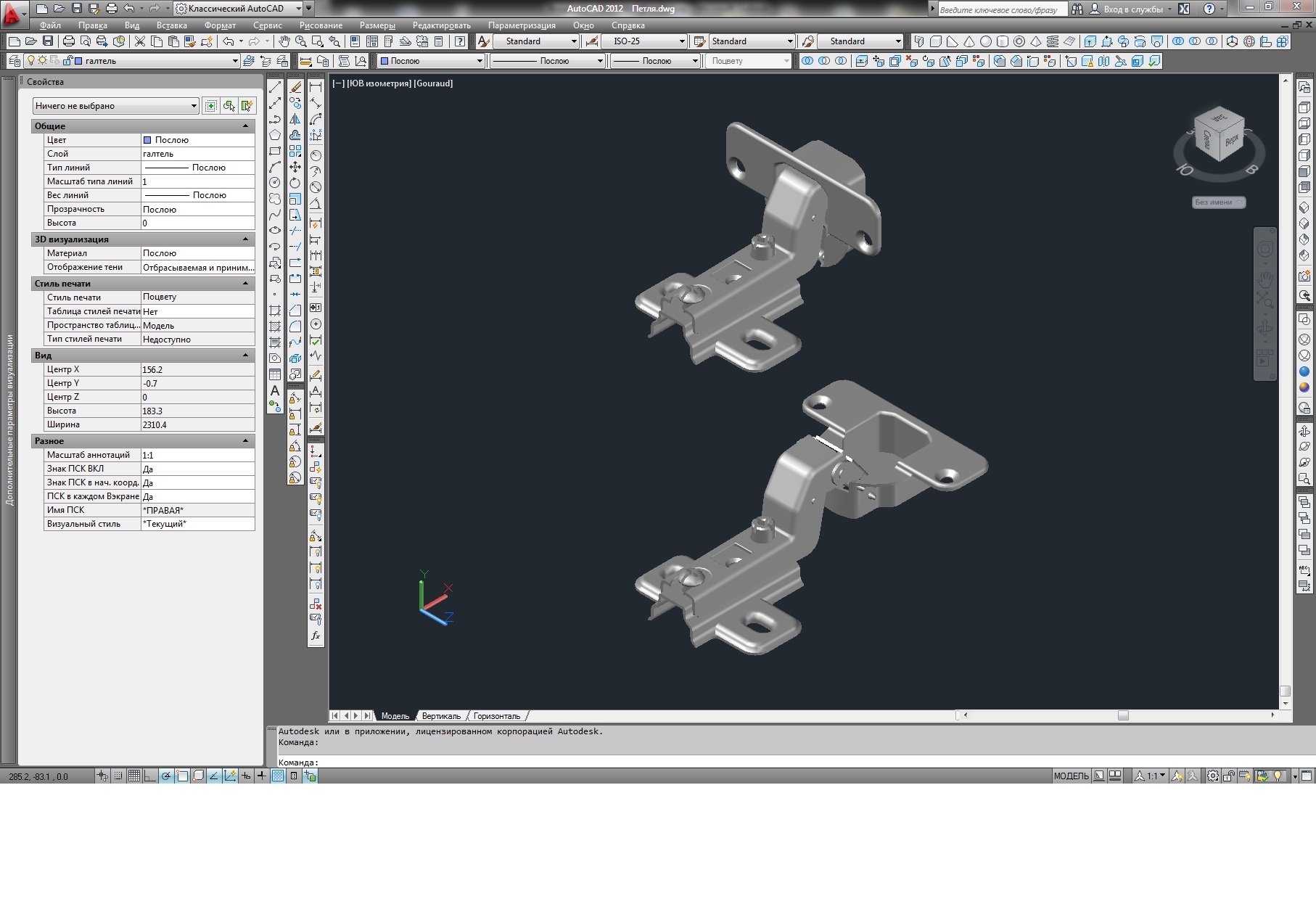Open the Рисование menu
Image resolution: width=1316 pixels, height=904 pixels.
click(x=321, y=25)
